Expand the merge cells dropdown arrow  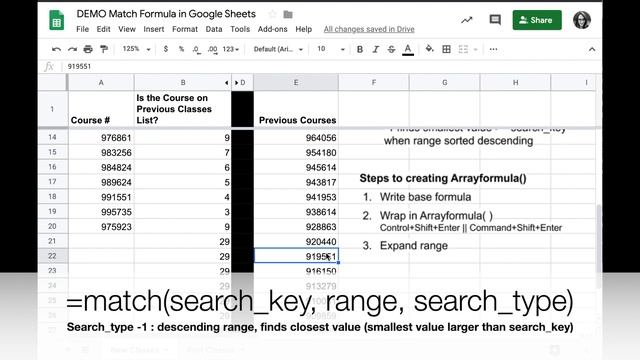[x=476, y=49]
